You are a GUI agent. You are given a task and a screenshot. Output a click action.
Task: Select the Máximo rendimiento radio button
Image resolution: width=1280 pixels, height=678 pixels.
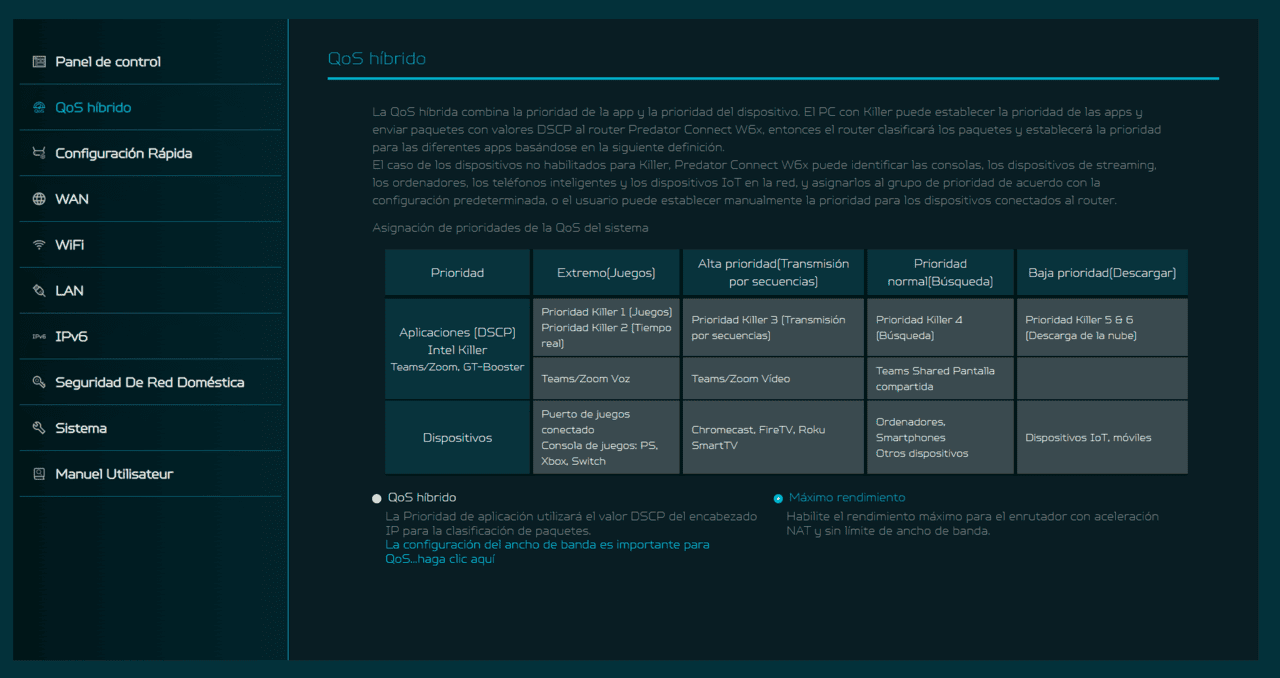tap(778, 498)
